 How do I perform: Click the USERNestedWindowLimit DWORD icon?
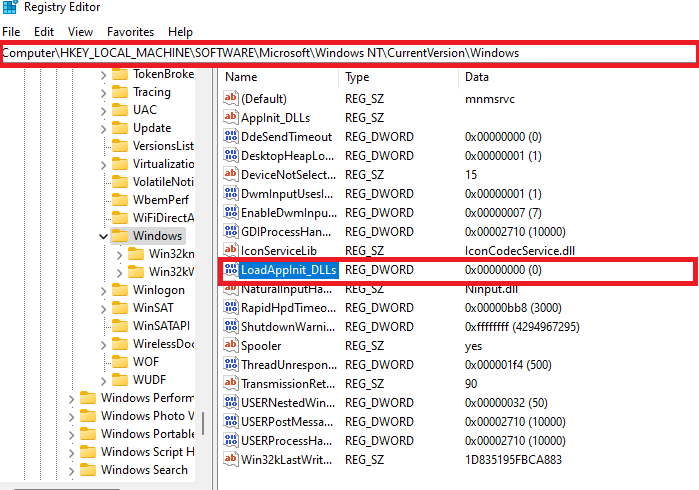(231, 403)
